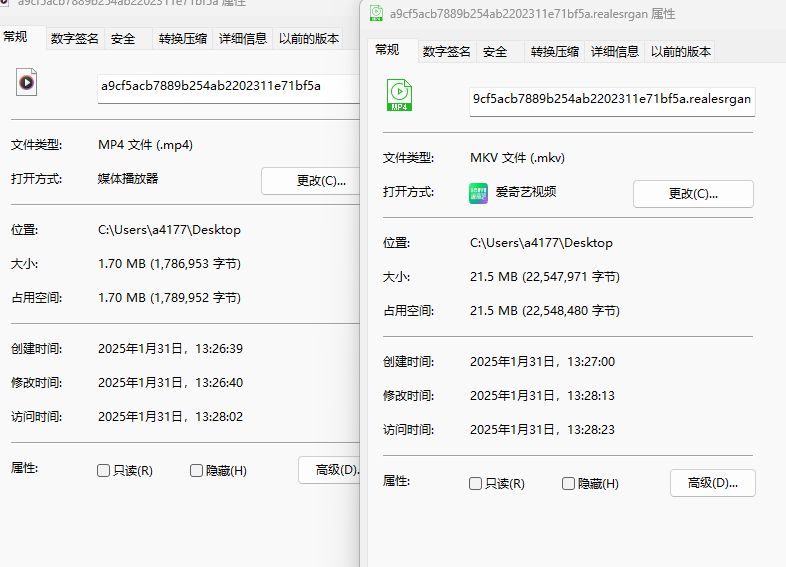Toggle 隐藏(H) checkbox in the left MP4 properties window
The height and width of the screenshot is (567, 786).
[x=196, y=470]
